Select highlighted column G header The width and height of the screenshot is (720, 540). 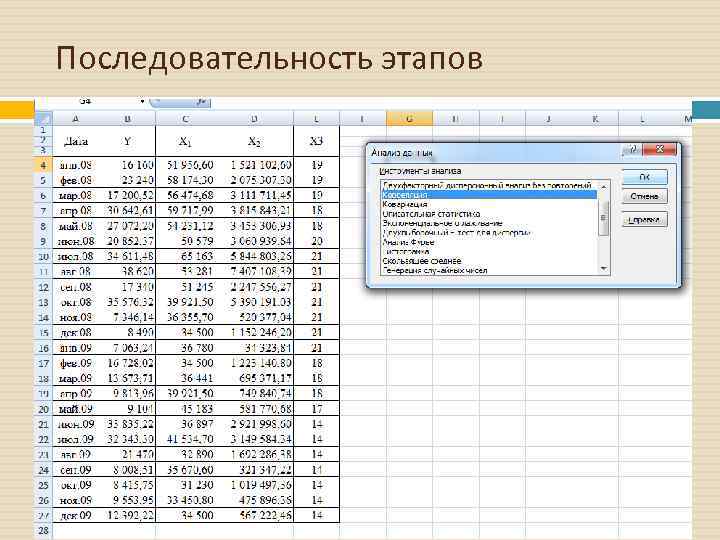point(409,119)
